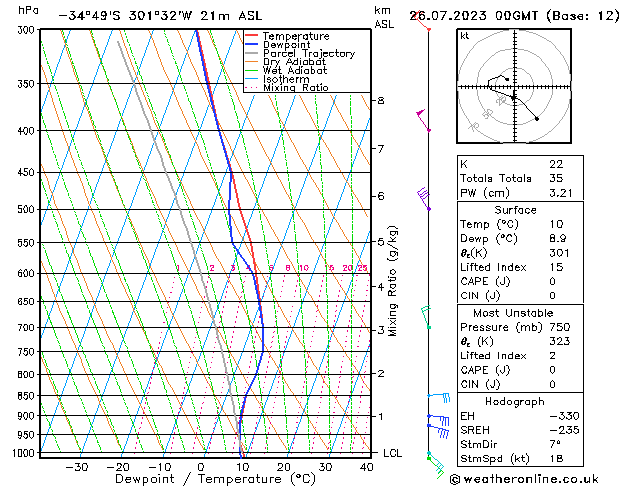Click the LCL marker label
The width and height of the screenshot is (629, 486).
pos(392,453)
